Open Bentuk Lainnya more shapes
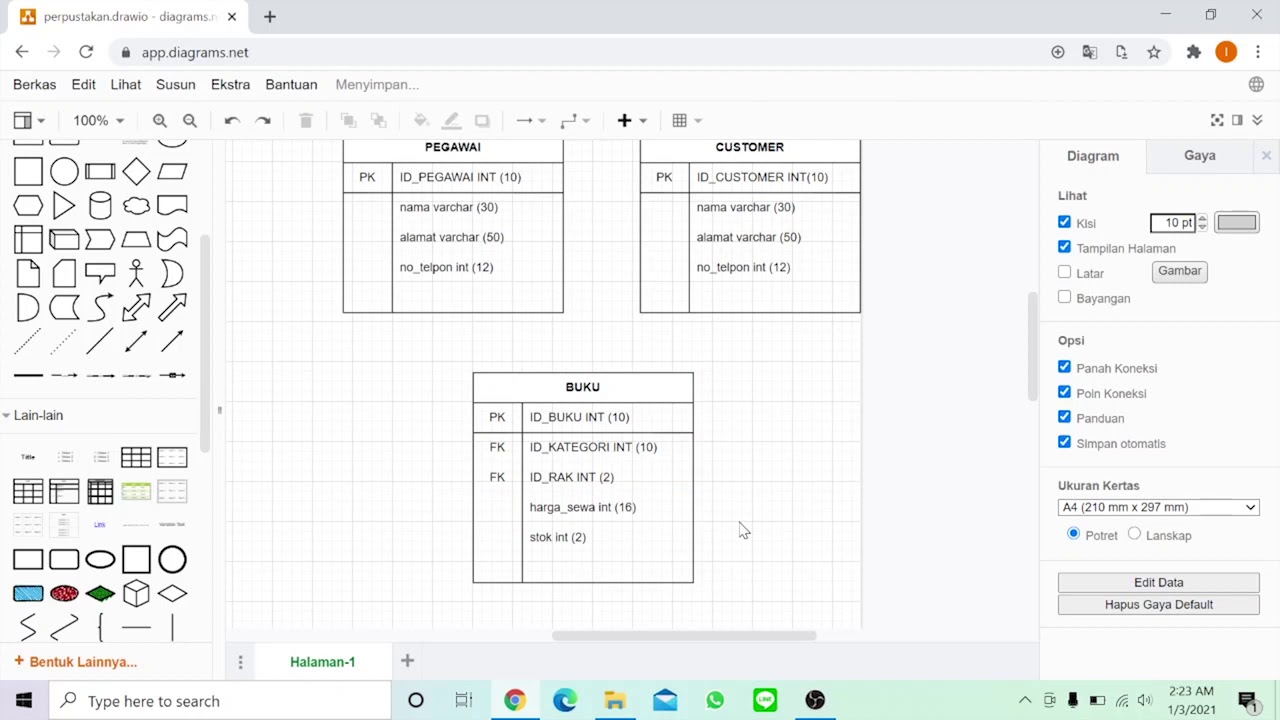This screenshot has height=720, width=1280. click(75, 662)
